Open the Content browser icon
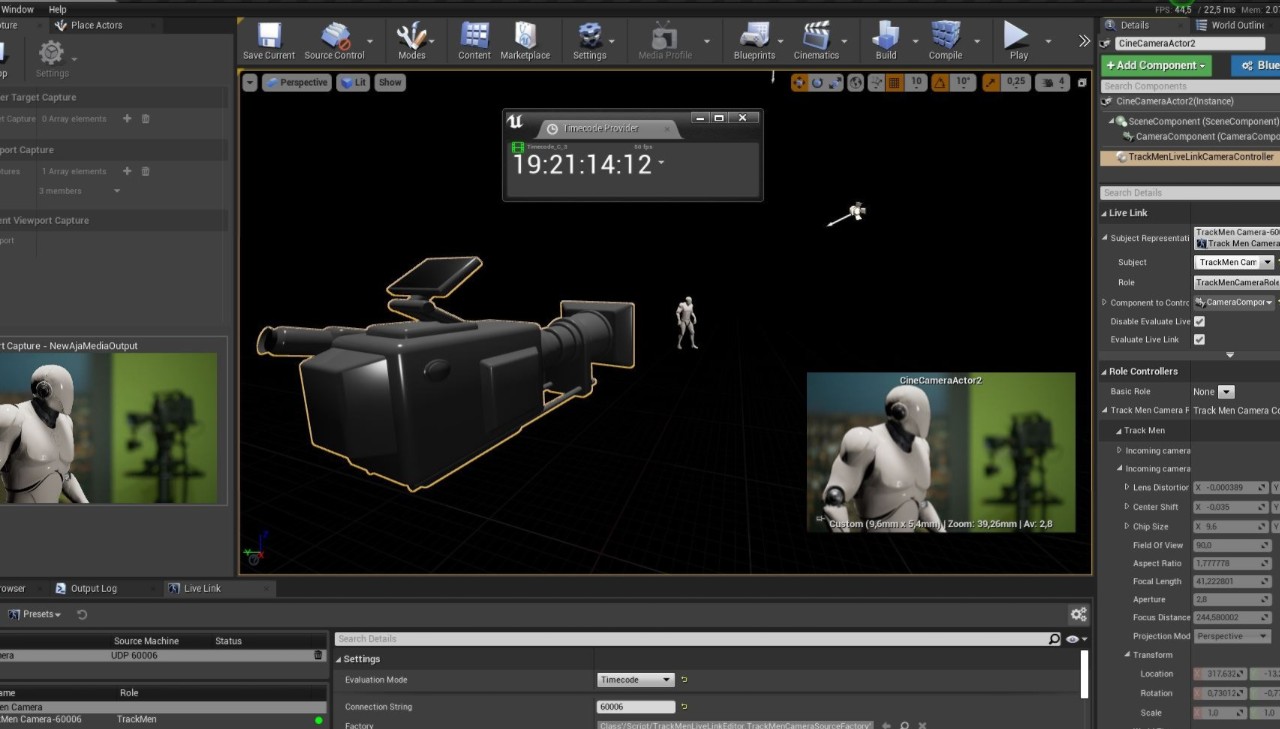This screenshot has height=729, width=1280. point(474,37)
